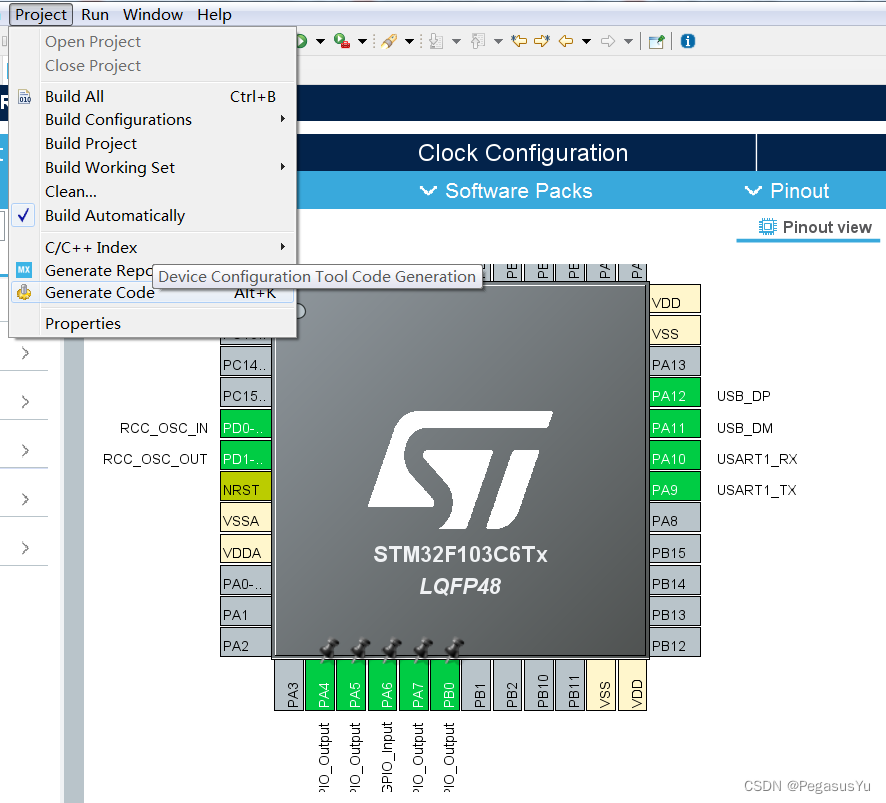Expand the Build Configurations submenu
Screen dimensions: 886x803
[x=153, y=120]
